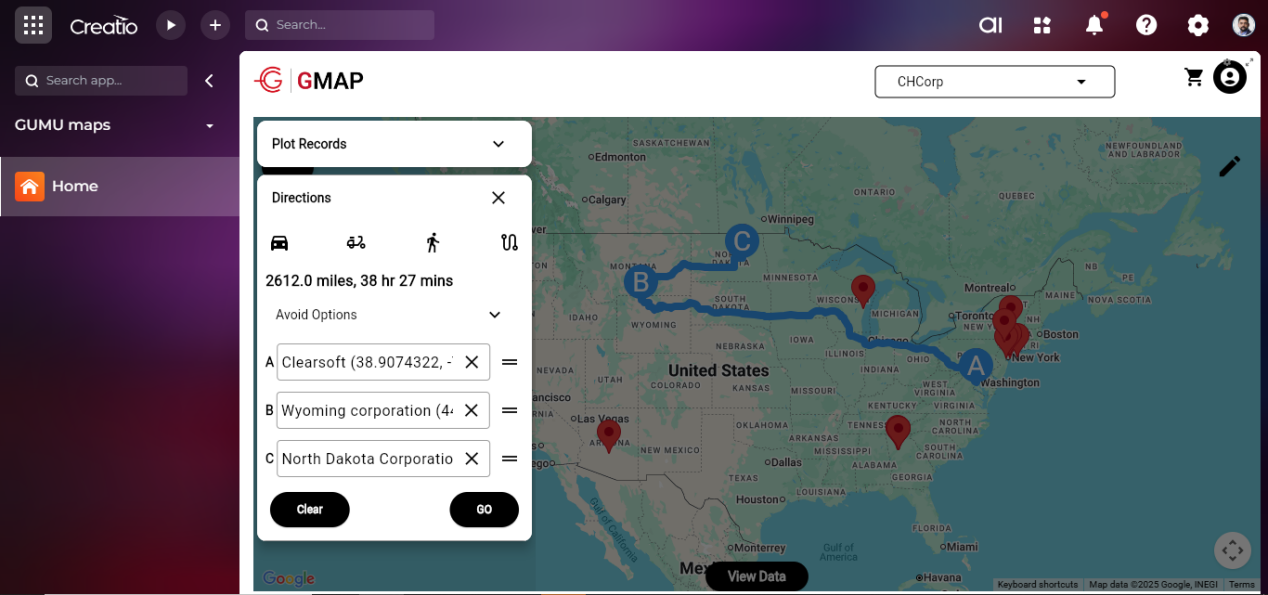Open the notifications bell
This screenshot has width=1268, height=595.
[x=1095, y=25]
